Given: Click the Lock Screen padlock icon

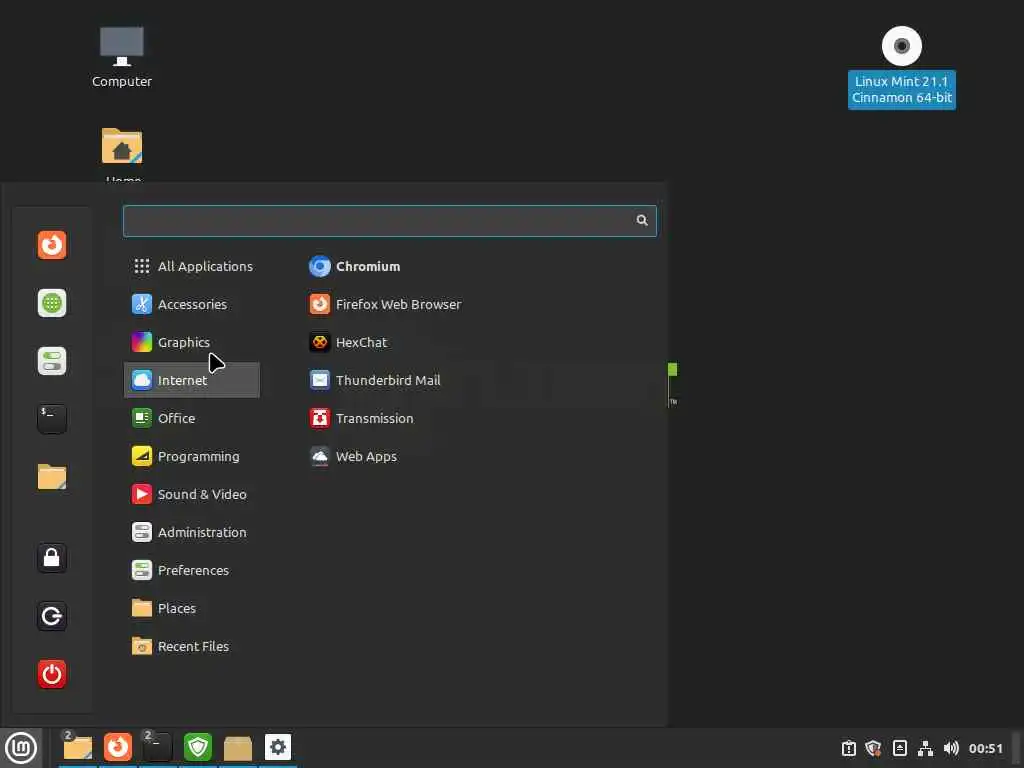Looking at the screenshot, I should 52,558.
